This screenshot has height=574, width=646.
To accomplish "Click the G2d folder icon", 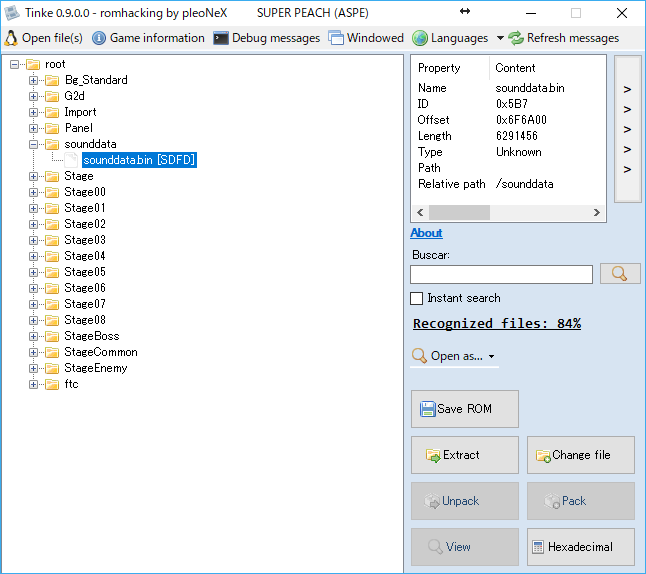I will pyautogui.click(x=52, y=96).
